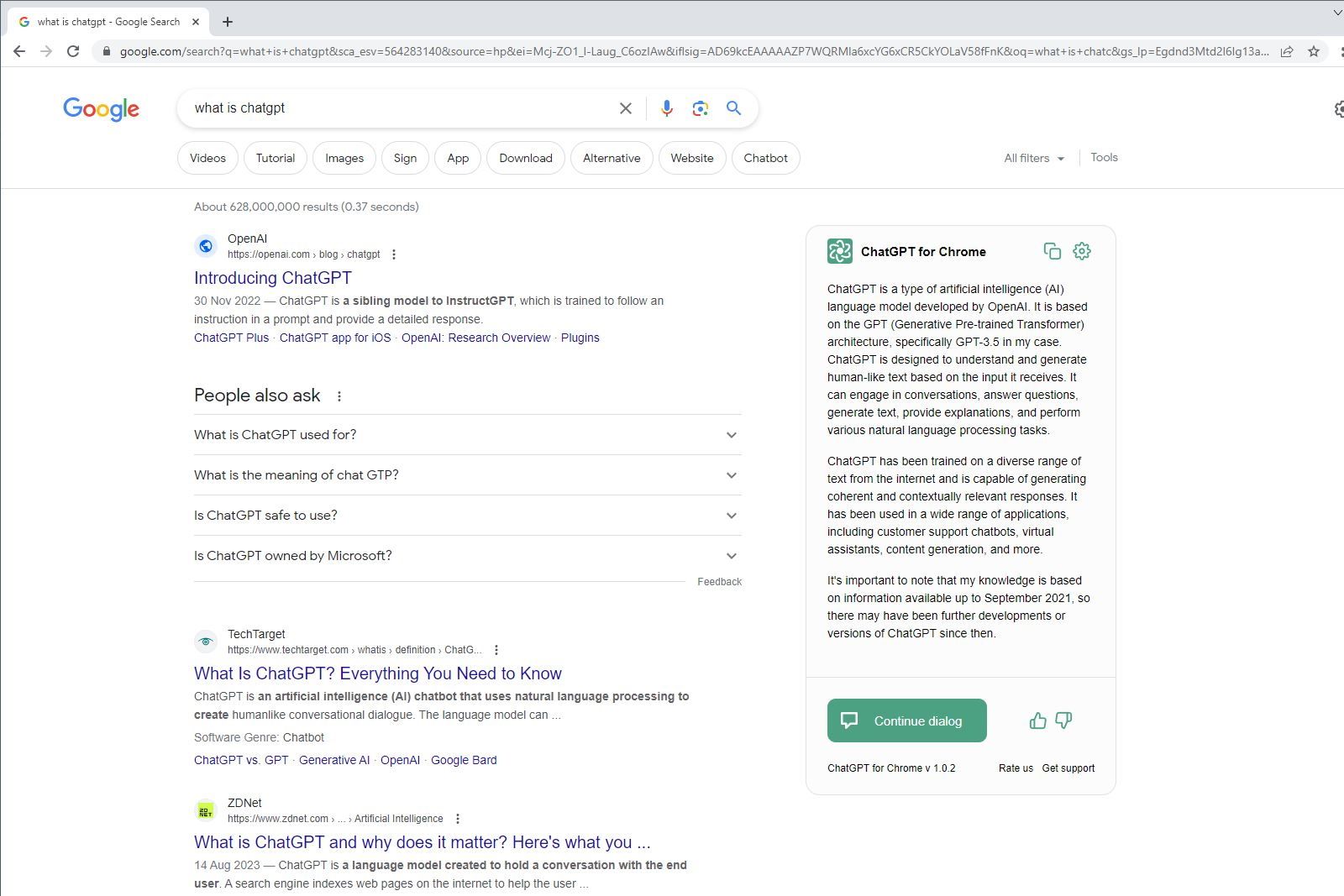Open the ChatGPT Plus sitelink

(x=231, y=338)
